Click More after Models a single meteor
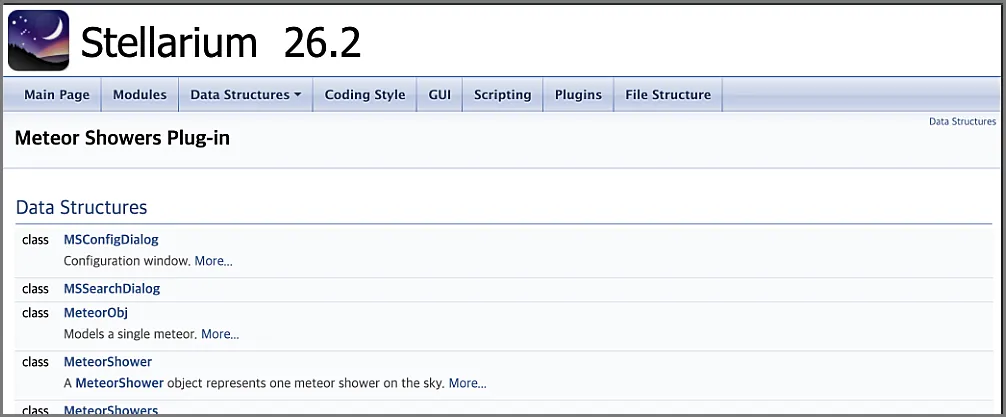Screen dimensions: 1006x417 click(x=220, y=334)
